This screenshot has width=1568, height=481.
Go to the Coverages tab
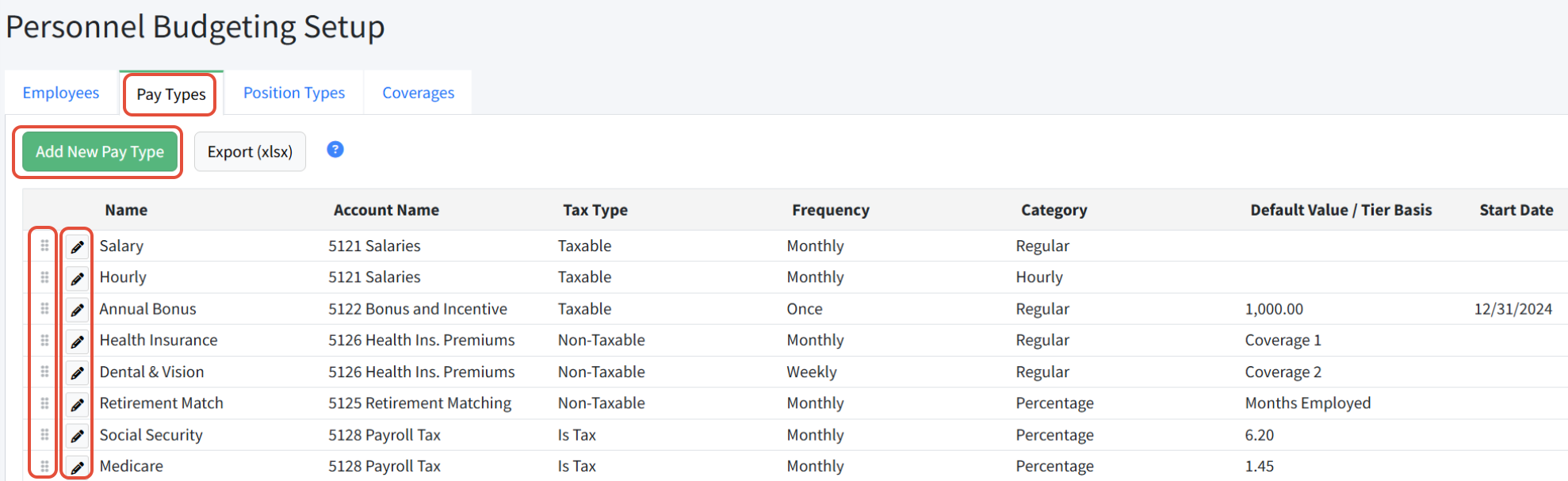pos(419,93)
